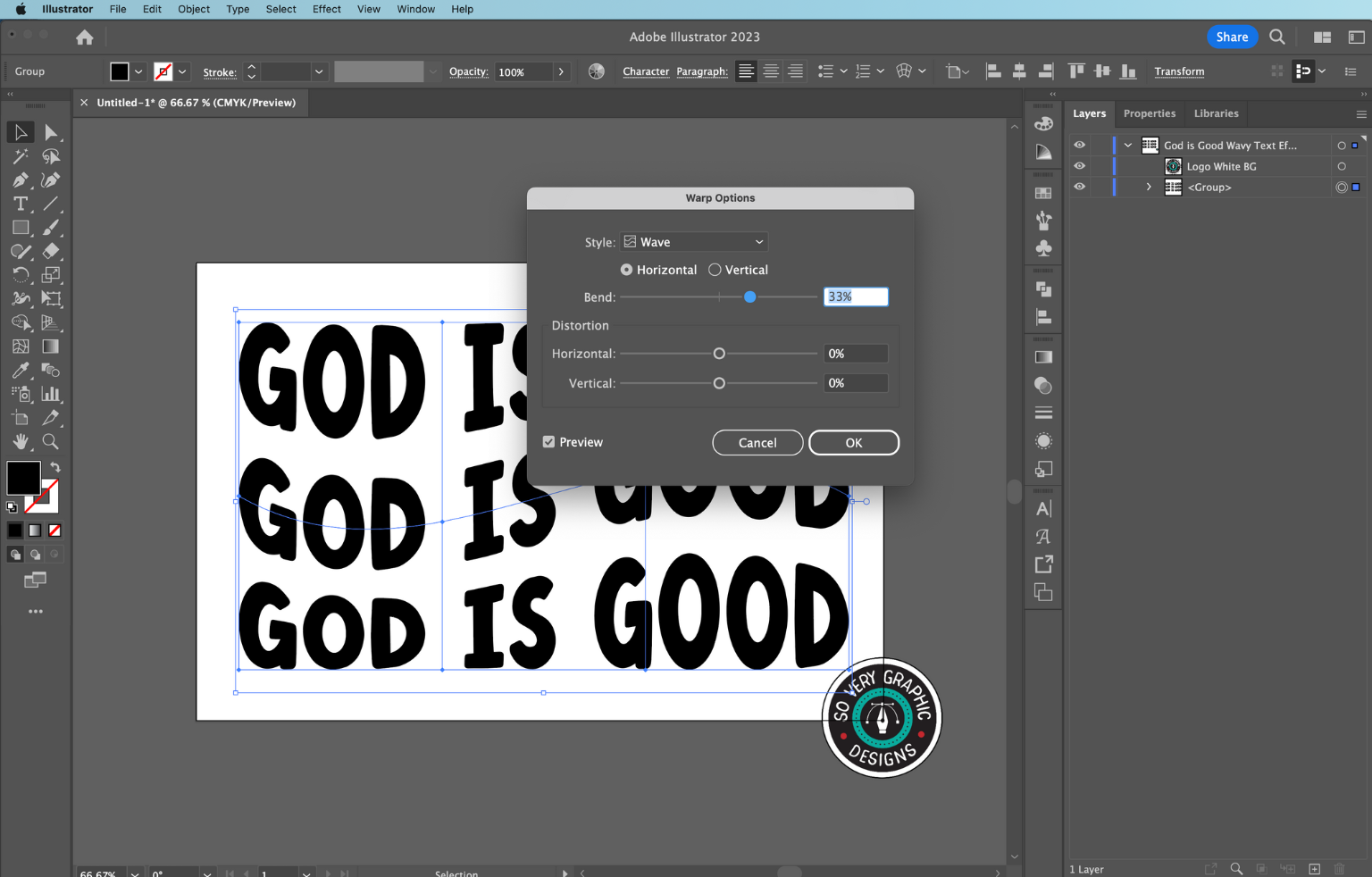Expand the Opacity flyout arrow
The image size is (1372, 877).
click(x=561, y=71)
